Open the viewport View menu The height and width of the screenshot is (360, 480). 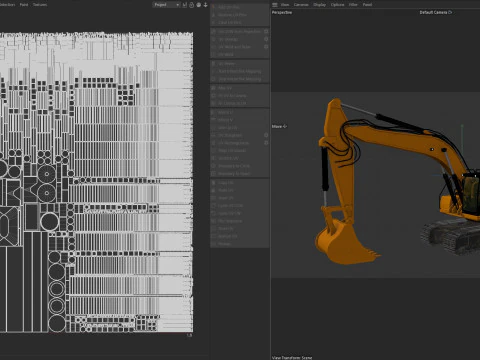285,5
